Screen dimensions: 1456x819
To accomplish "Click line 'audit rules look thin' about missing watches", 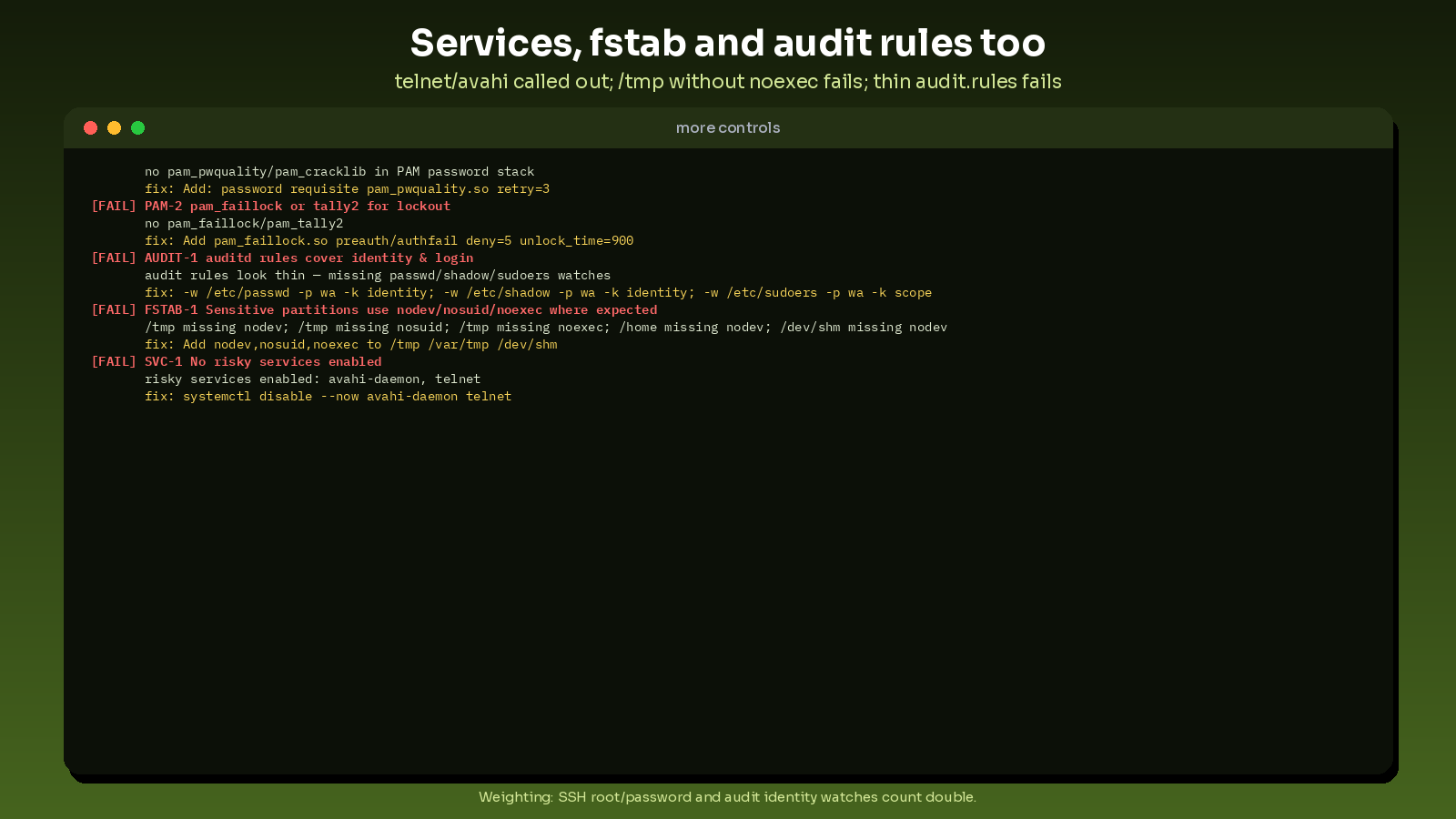I will pyautogui.click(x=378, y=275).
